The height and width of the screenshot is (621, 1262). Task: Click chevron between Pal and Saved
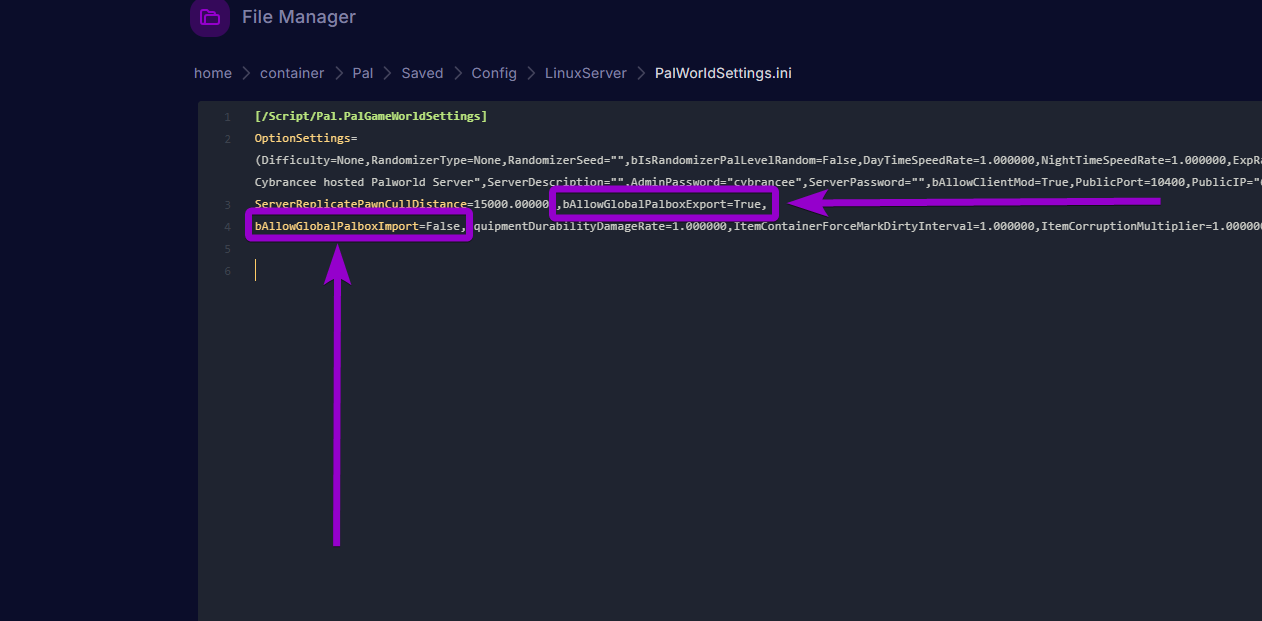[387, 72]
